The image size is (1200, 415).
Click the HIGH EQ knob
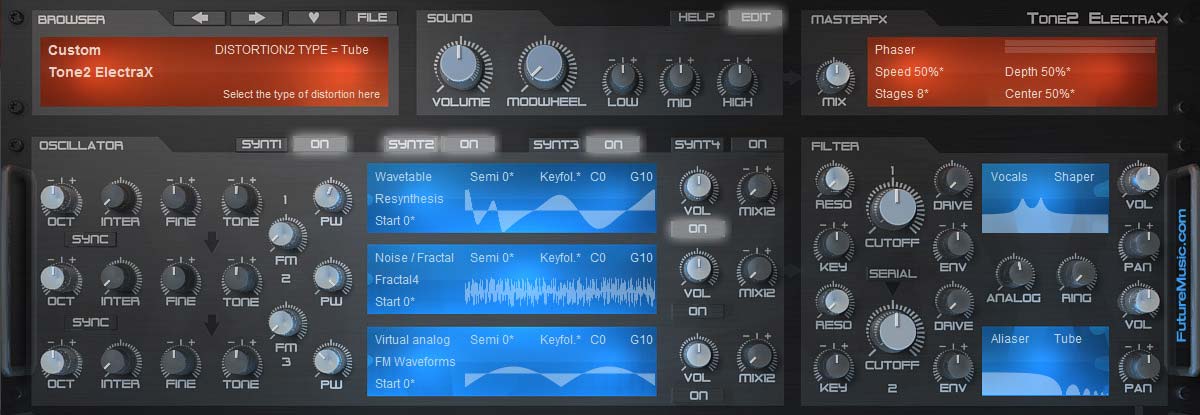[x=737, y=77]
